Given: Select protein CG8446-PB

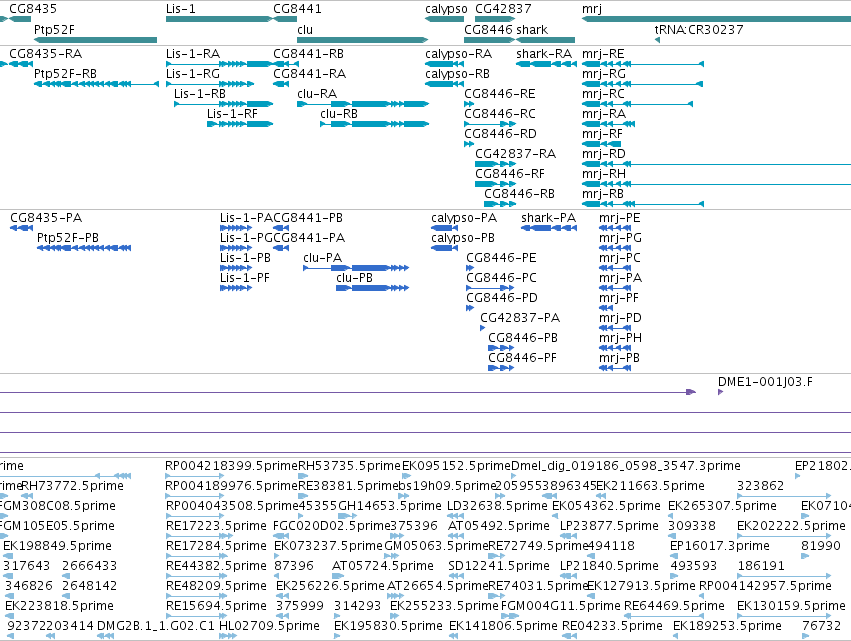Looking at the screenshot, I should [x=501, y=348].
